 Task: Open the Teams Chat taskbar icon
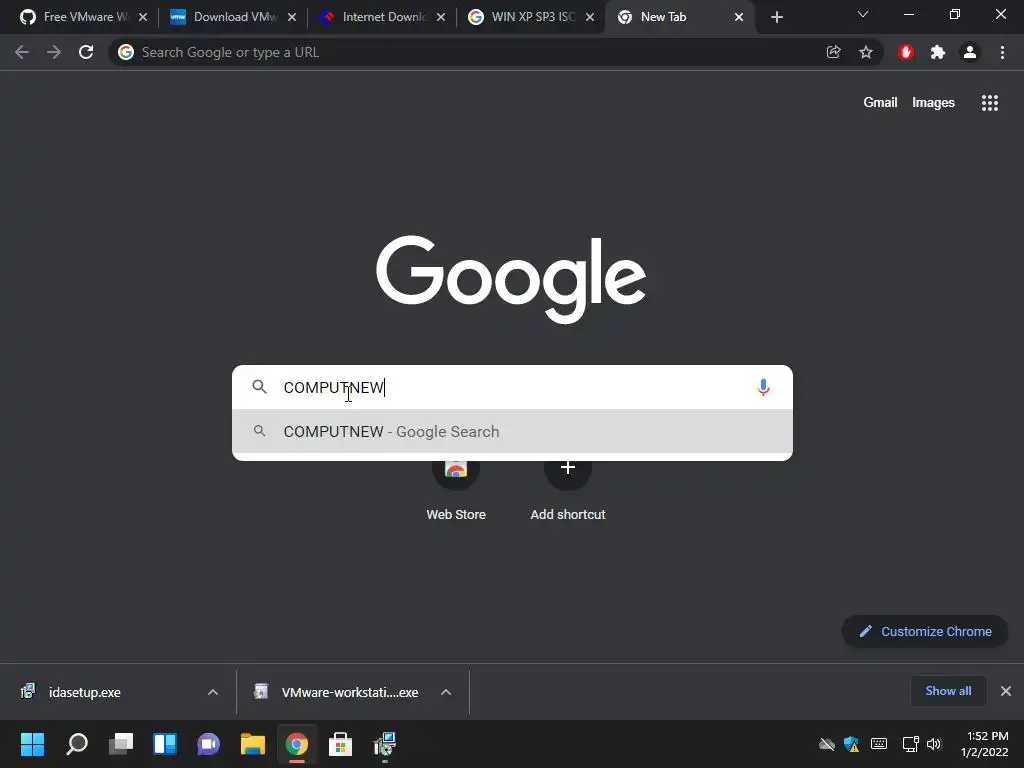pyautogui.click(x=209, y=744)
